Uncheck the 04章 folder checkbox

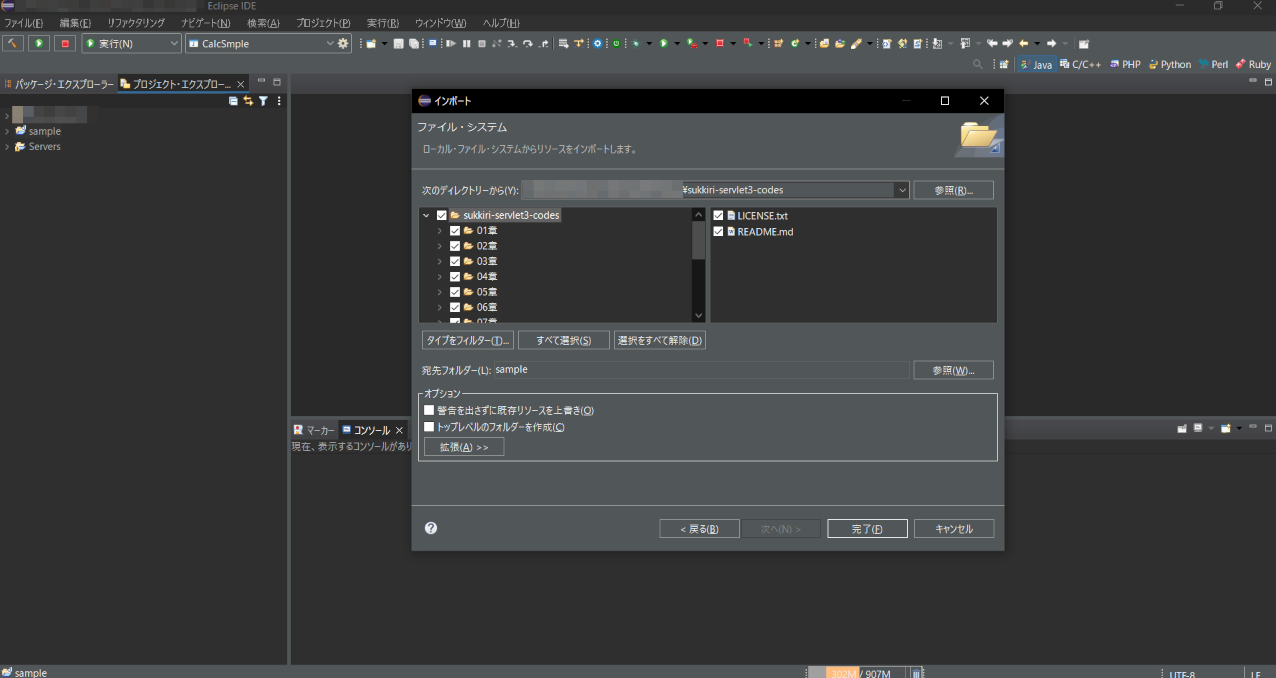coord(455,276)
